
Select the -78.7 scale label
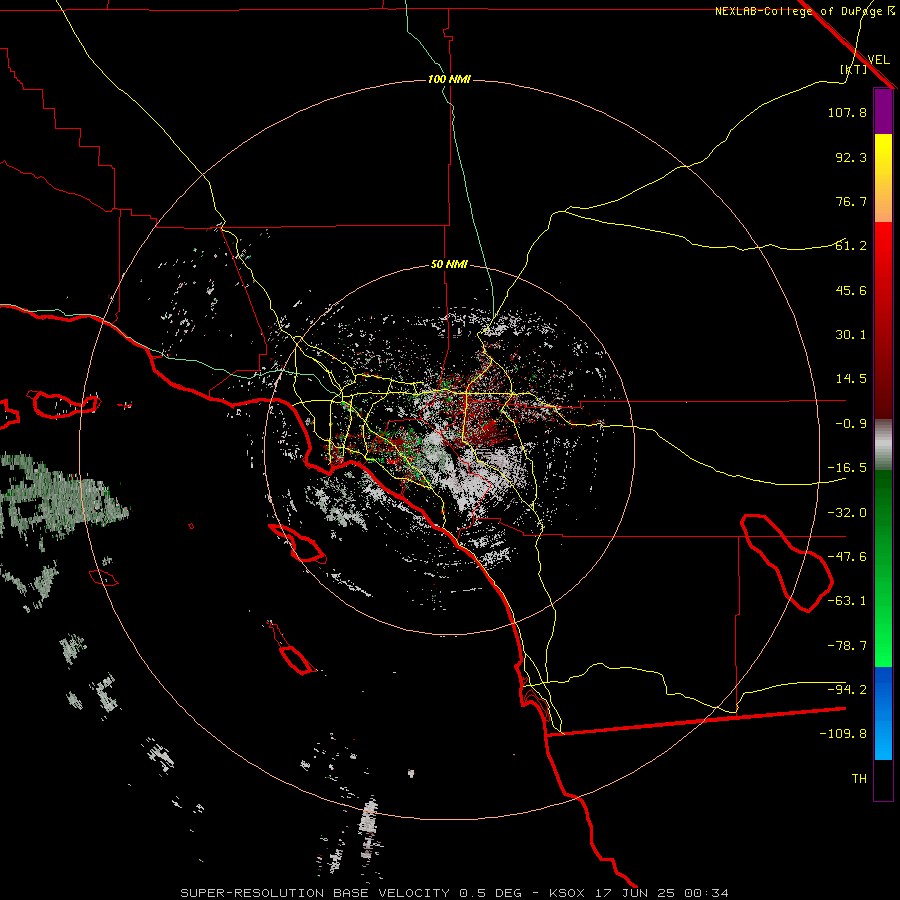pos(847,646)
